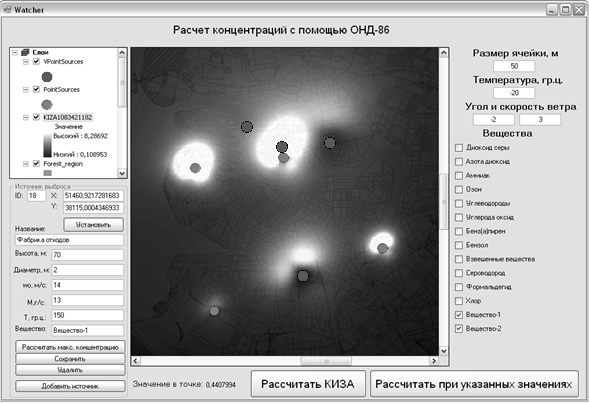Viewport: 589px width, 403px height.
Task: Click the Размер ячейки input field
Action: pyautogui.click(x=514, y=66)
